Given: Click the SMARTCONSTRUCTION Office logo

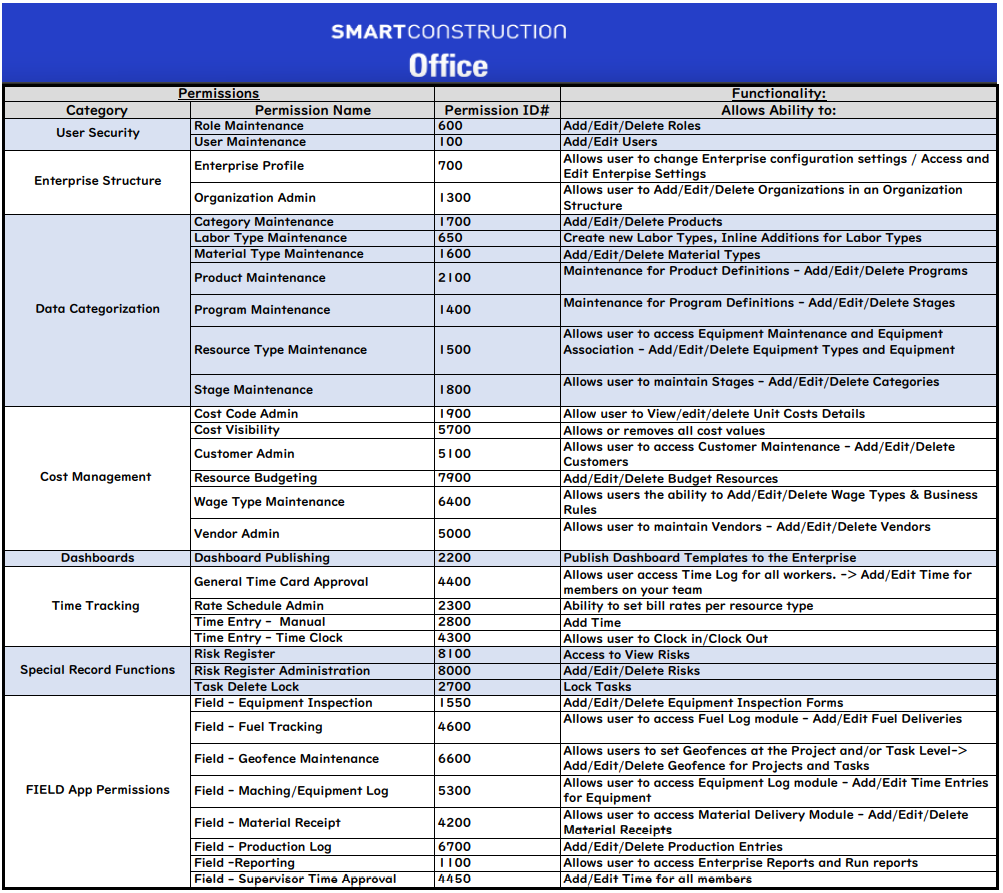Looking at the screenshot, I should click(x=448, y=49).
